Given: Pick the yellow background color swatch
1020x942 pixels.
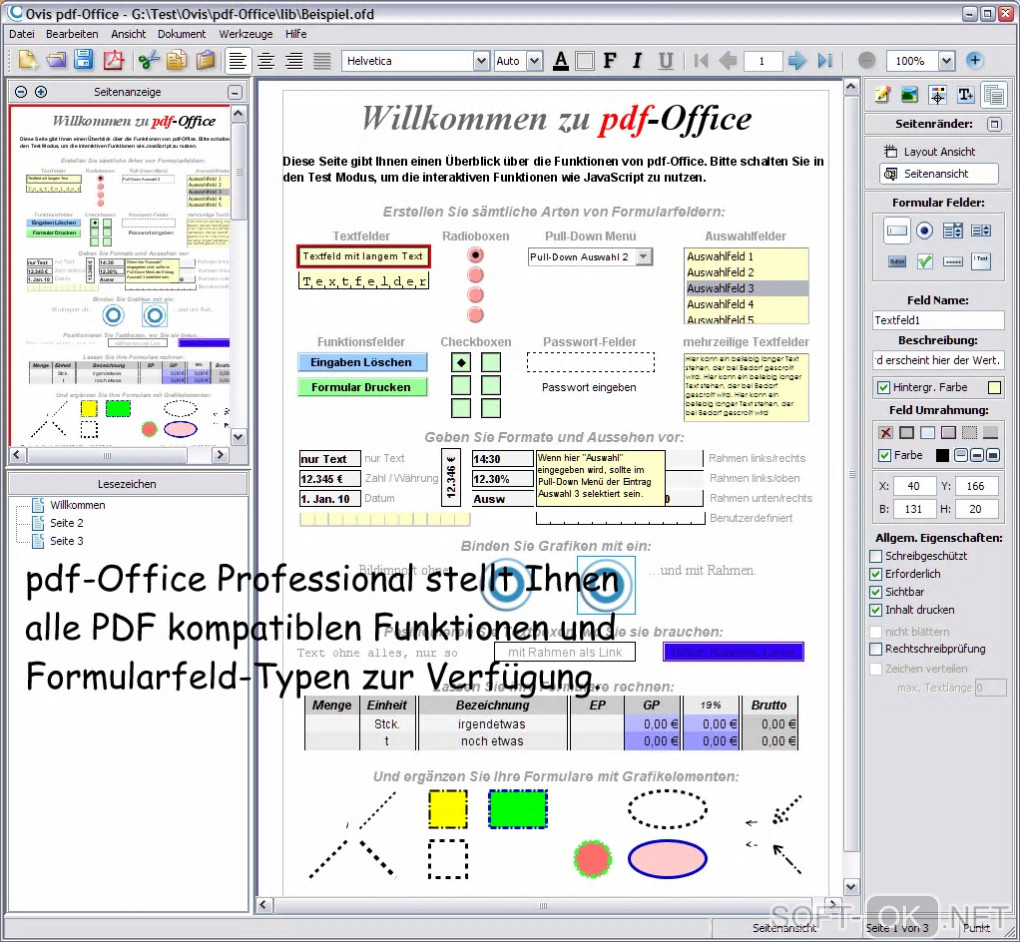Looking at the screenshot, I should pyautogui.click(x=994, y=388).
